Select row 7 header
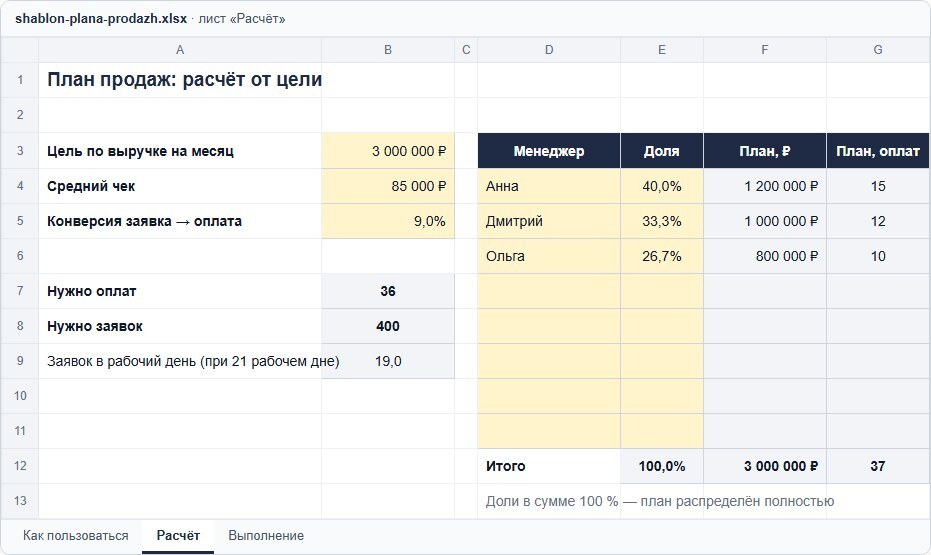This screenshot has width=931, height=555. click(x=20, y=291)
